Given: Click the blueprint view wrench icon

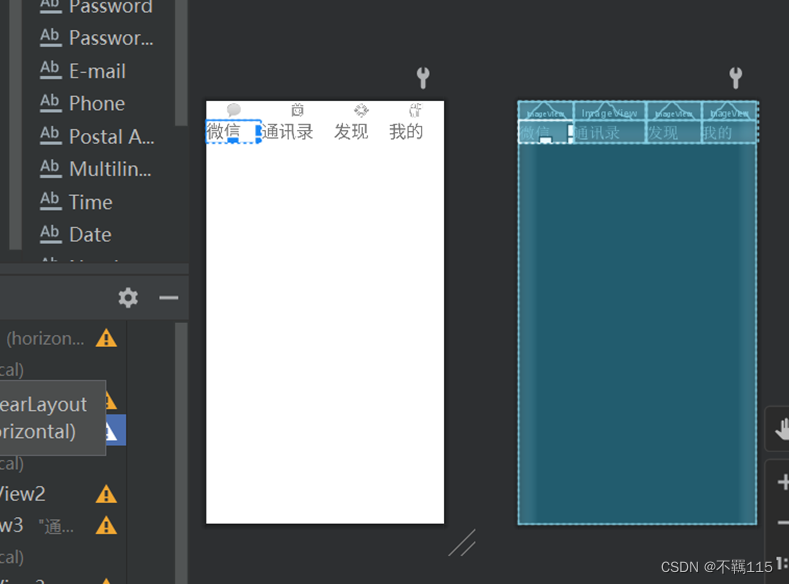Looking at the screenshot, I should pos(736,78).
